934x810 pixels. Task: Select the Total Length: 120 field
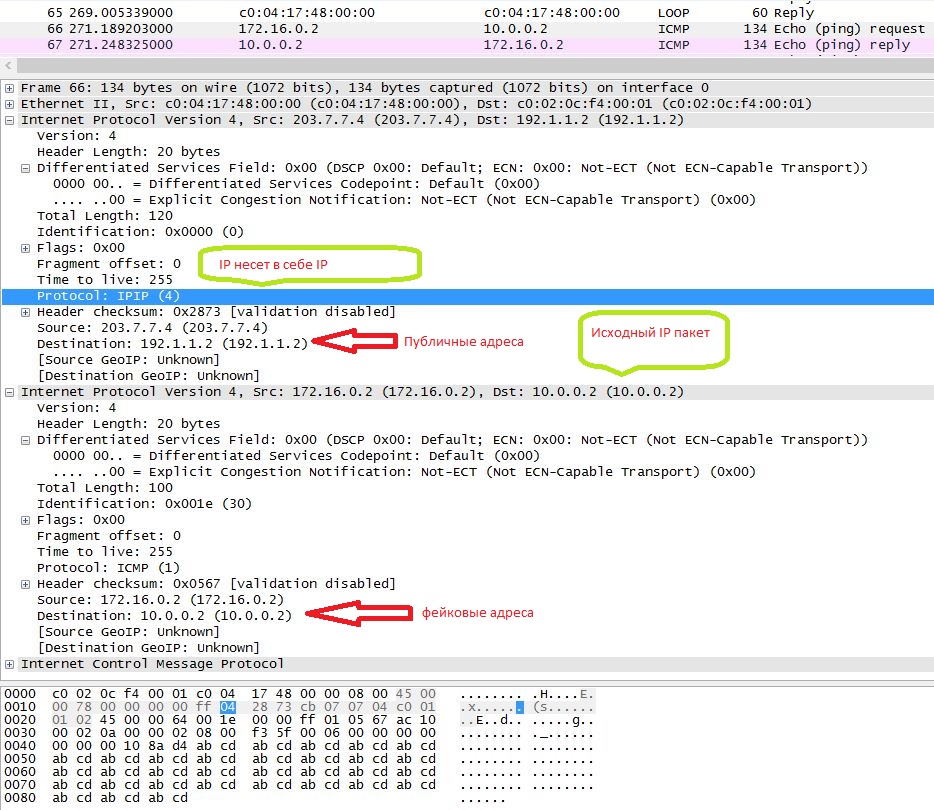[90, 216]
